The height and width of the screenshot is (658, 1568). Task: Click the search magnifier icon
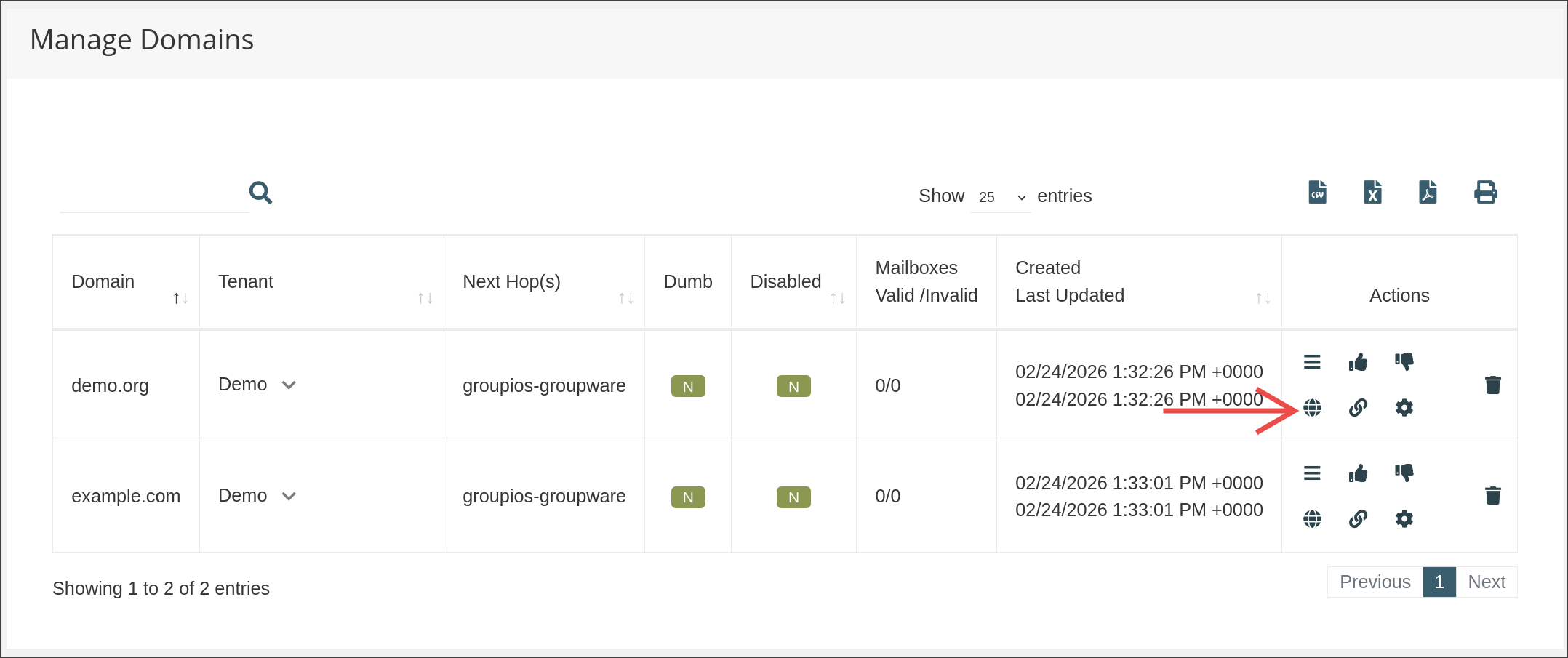[260, 193]
